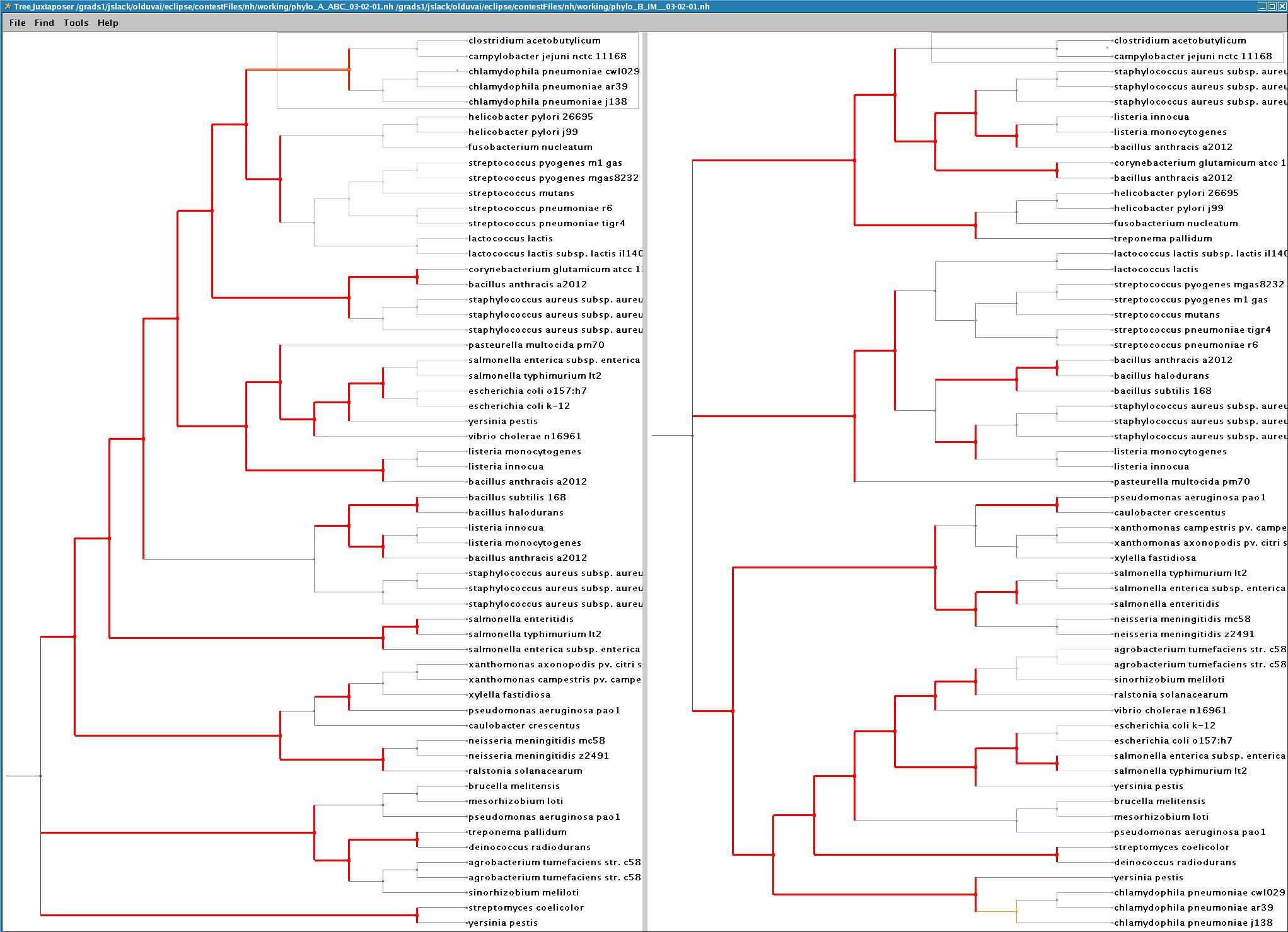Select clostridium acetobutylicum leaf in left tree

tap(534, 40)
